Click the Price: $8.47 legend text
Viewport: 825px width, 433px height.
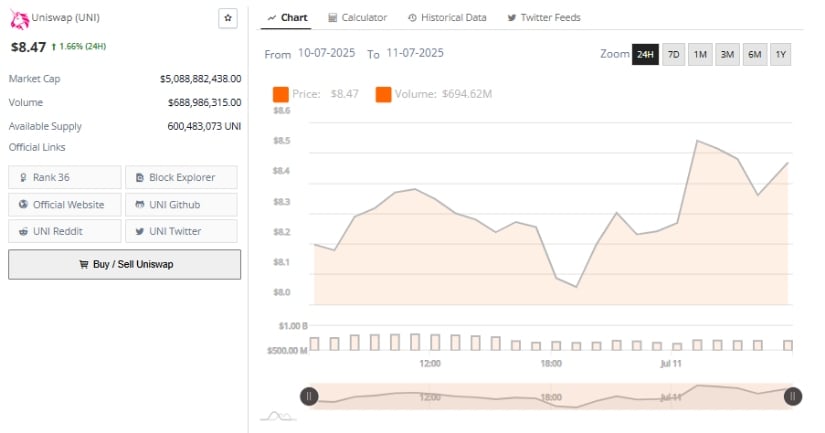pos(326,94)
